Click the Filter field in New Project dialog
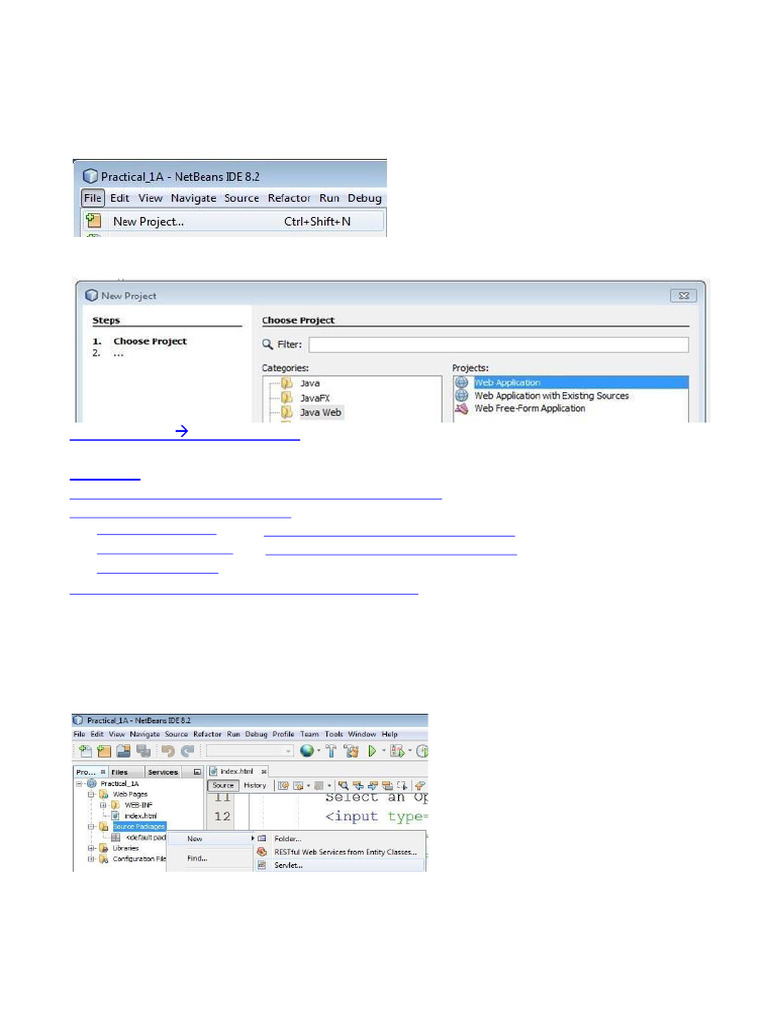768x1024 pixels. (498, 344)
